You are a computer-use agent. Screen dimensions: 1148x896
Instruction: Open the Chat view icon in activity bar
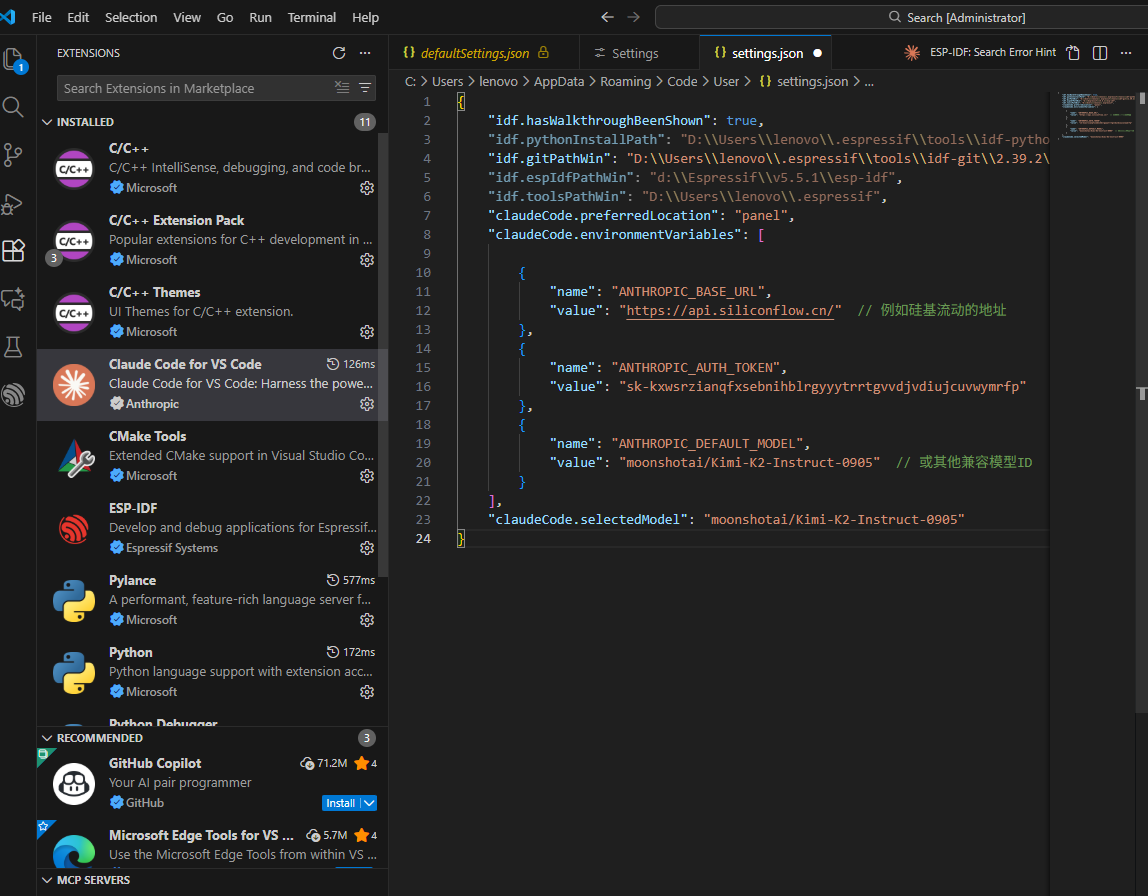tap(13, 299)
